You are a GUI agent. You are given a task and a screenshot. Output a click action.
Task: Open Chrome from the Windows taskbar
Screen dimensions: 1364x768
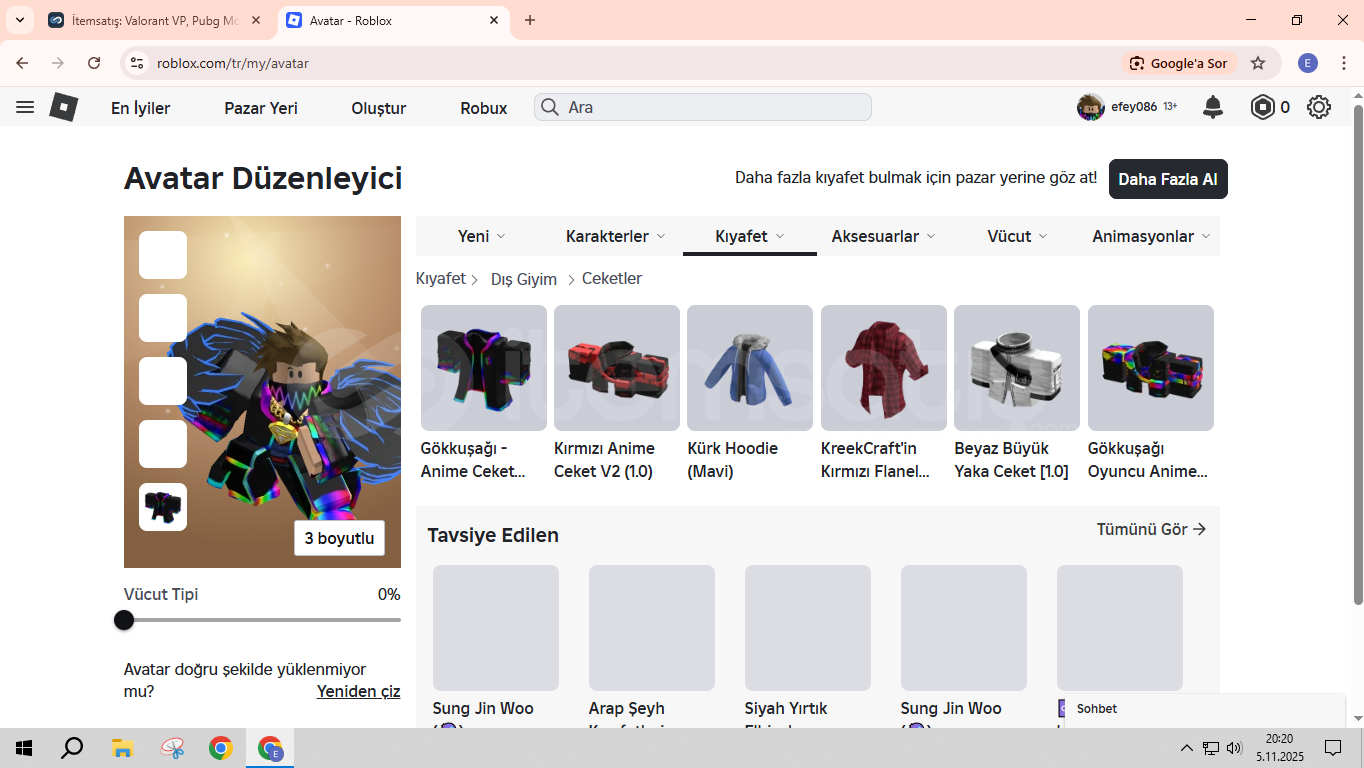(221, 748)
